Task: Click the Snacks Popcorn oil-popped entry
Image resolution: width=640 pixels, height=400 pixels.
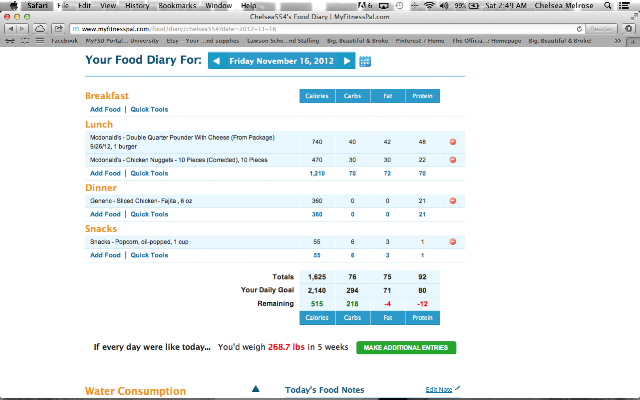Action: (139, 242)
